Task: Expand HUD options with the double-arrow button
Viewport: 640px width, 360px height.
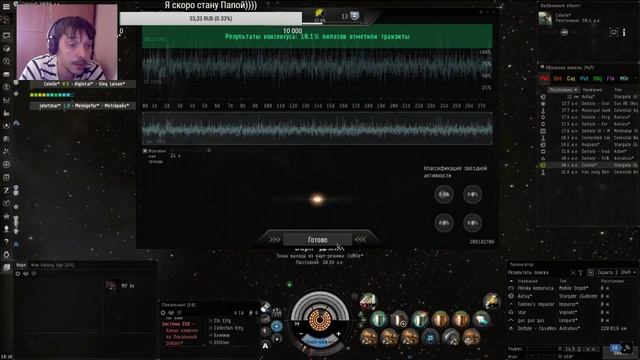Action: (297, 324)
